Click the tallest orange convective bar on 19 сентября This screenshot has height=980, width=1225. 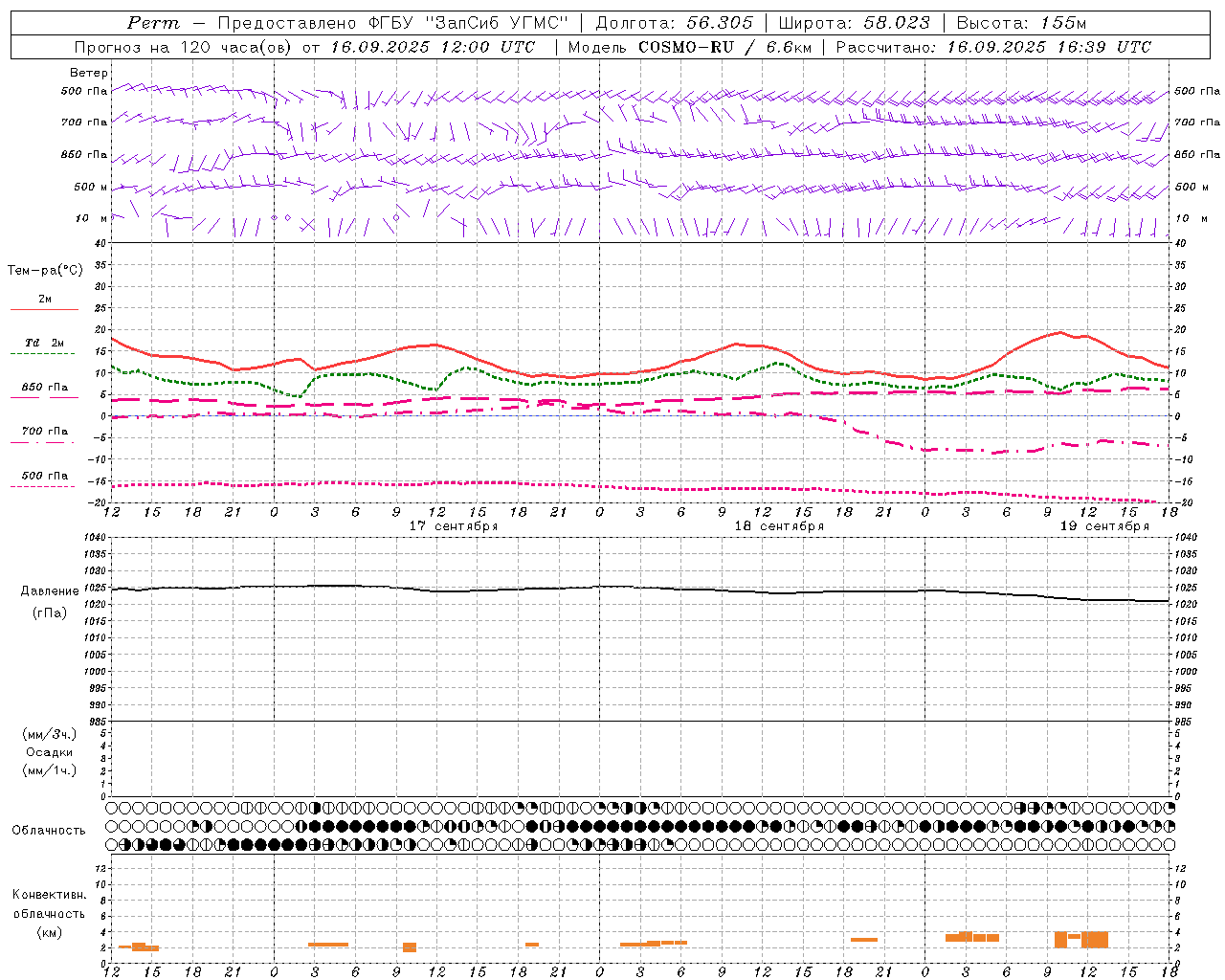tap(1095, 940)
